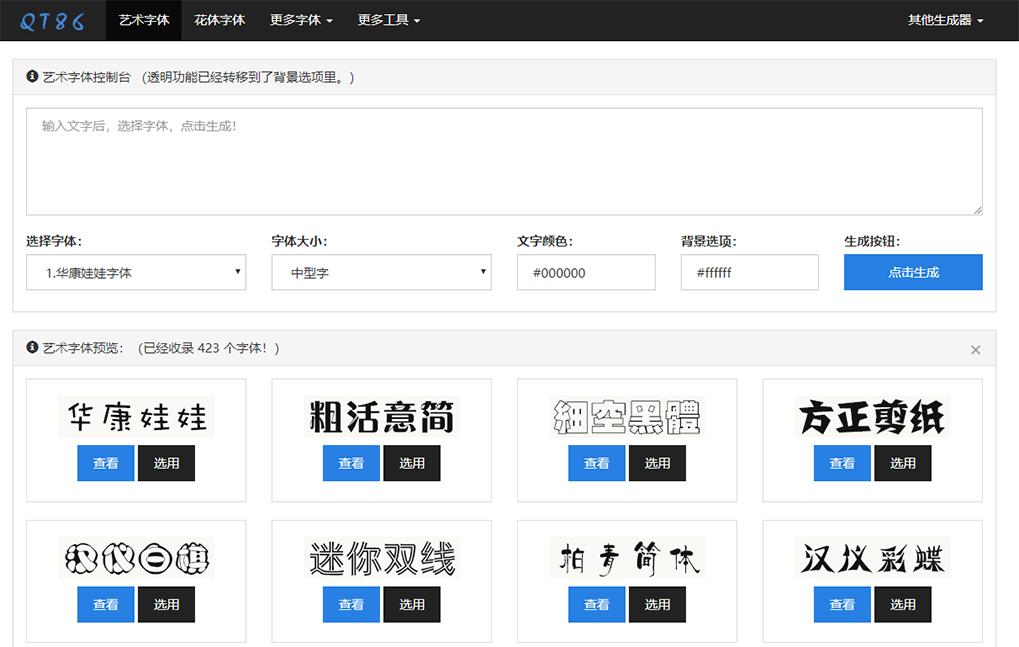Click the 背景选项 label
1019x647 pixels.
tap(709, 241)
